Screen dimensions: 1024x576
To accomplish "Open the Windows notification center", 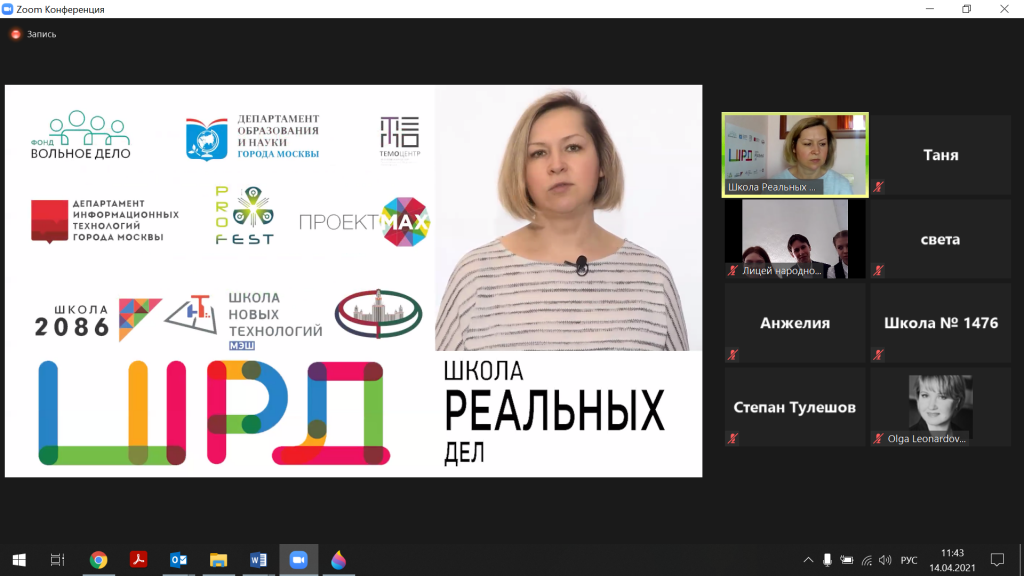I will click(x=996, y=560).
